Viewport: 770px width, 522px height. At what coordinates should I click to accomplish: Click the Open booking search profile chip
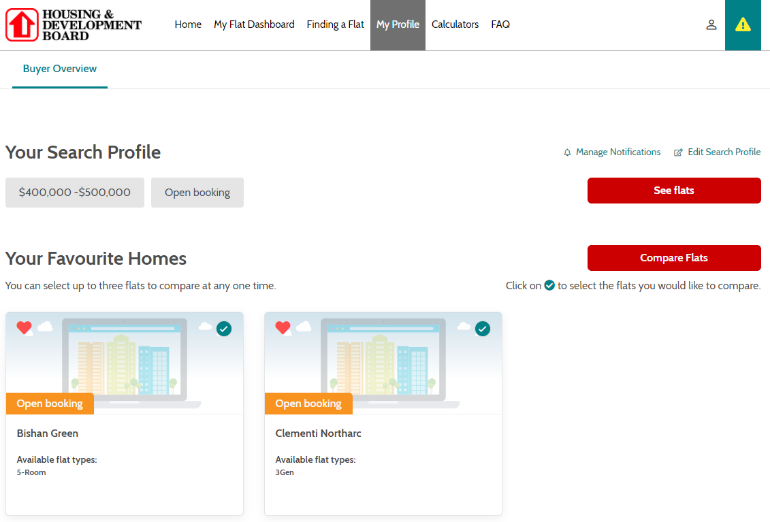[197, 192]
